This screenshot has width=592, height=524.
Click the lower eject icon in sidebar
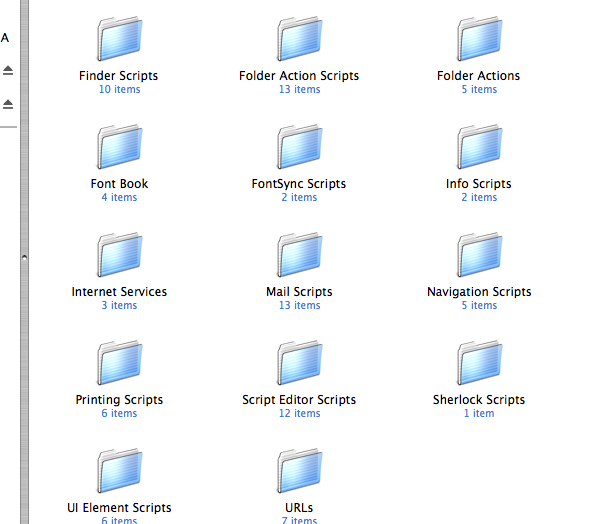8,104
